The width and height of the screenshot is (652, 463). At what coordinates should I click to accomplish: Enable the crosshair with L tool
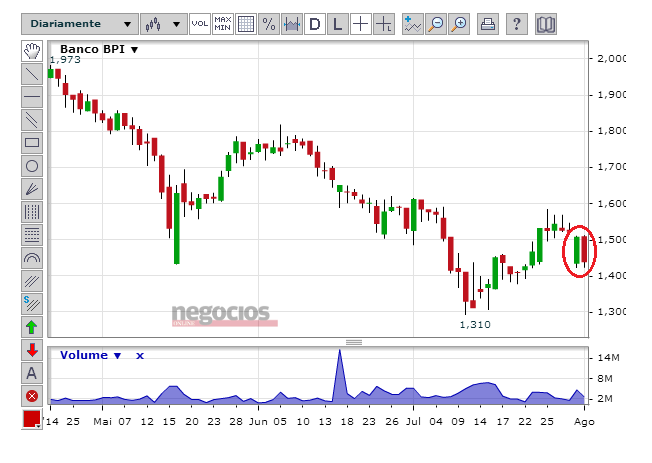(x=383, y=24)
